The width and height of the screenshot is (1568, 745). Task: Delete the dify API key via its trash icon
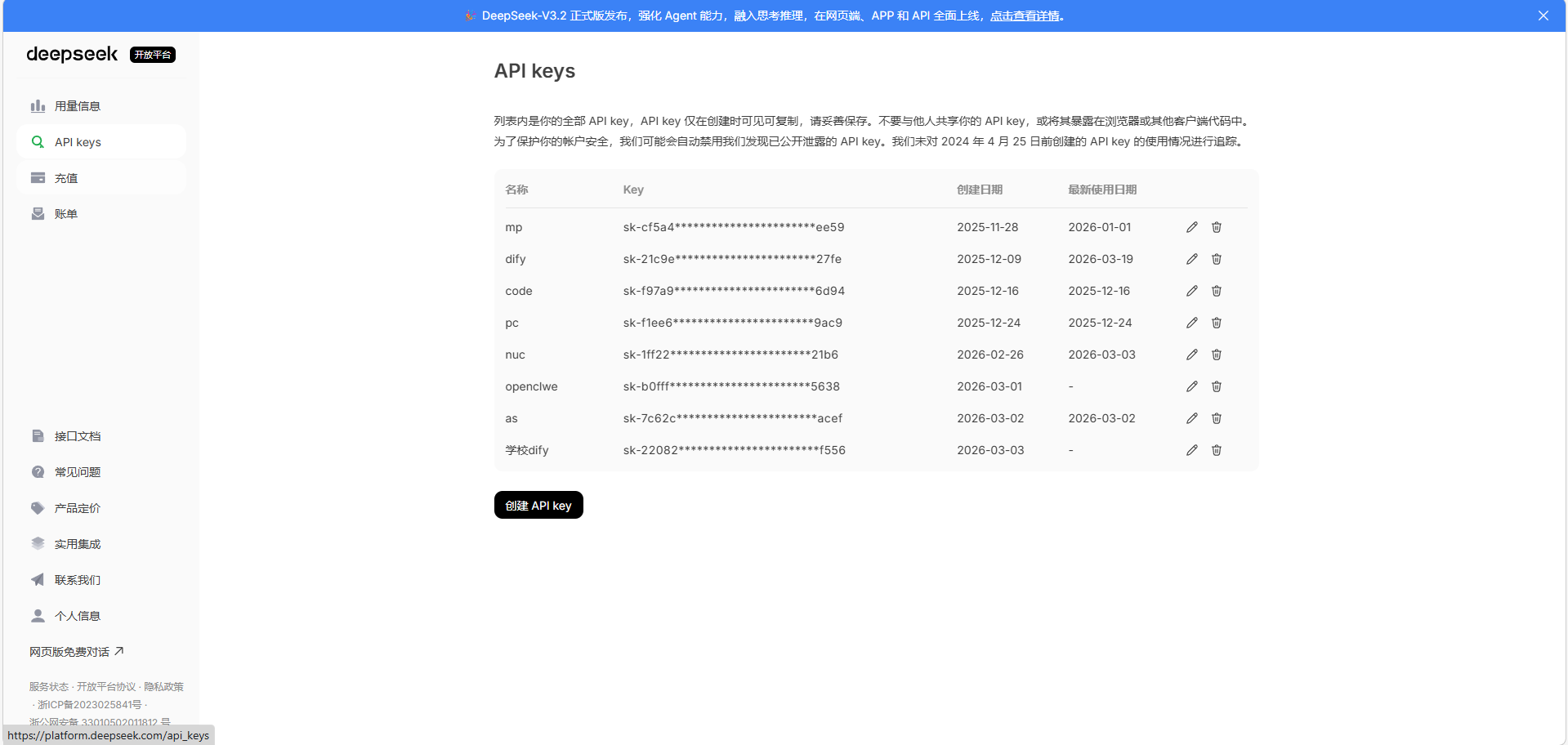click(1216, 259)
